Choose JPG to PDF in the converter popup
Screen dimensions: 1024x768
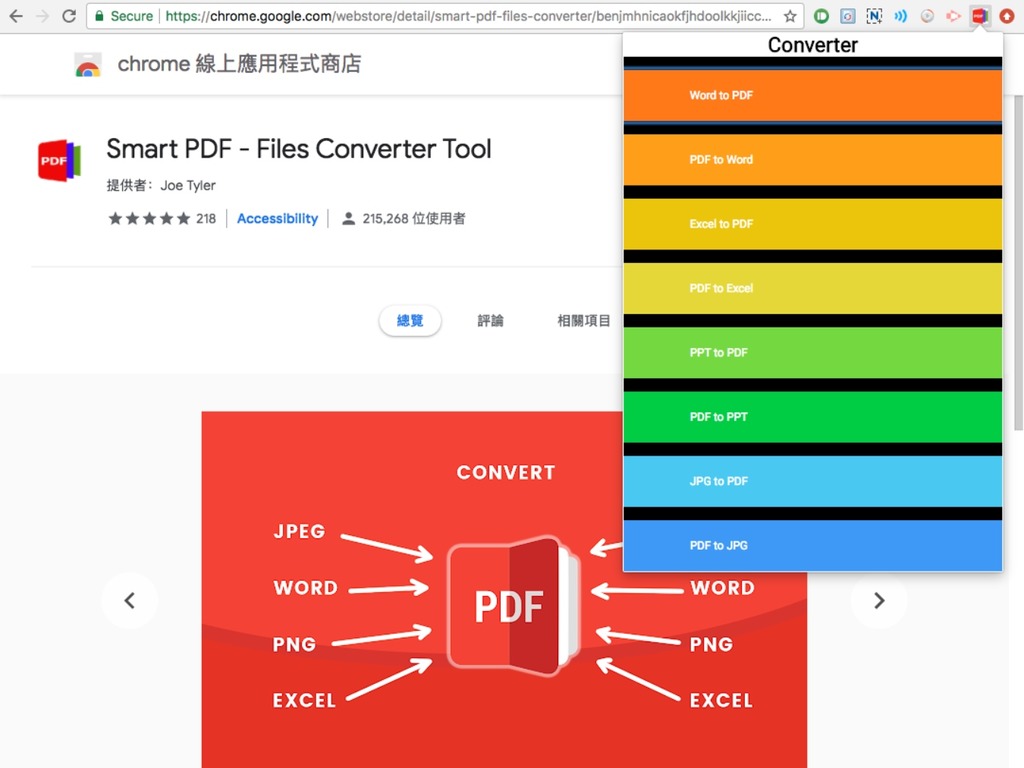(812, 481)
